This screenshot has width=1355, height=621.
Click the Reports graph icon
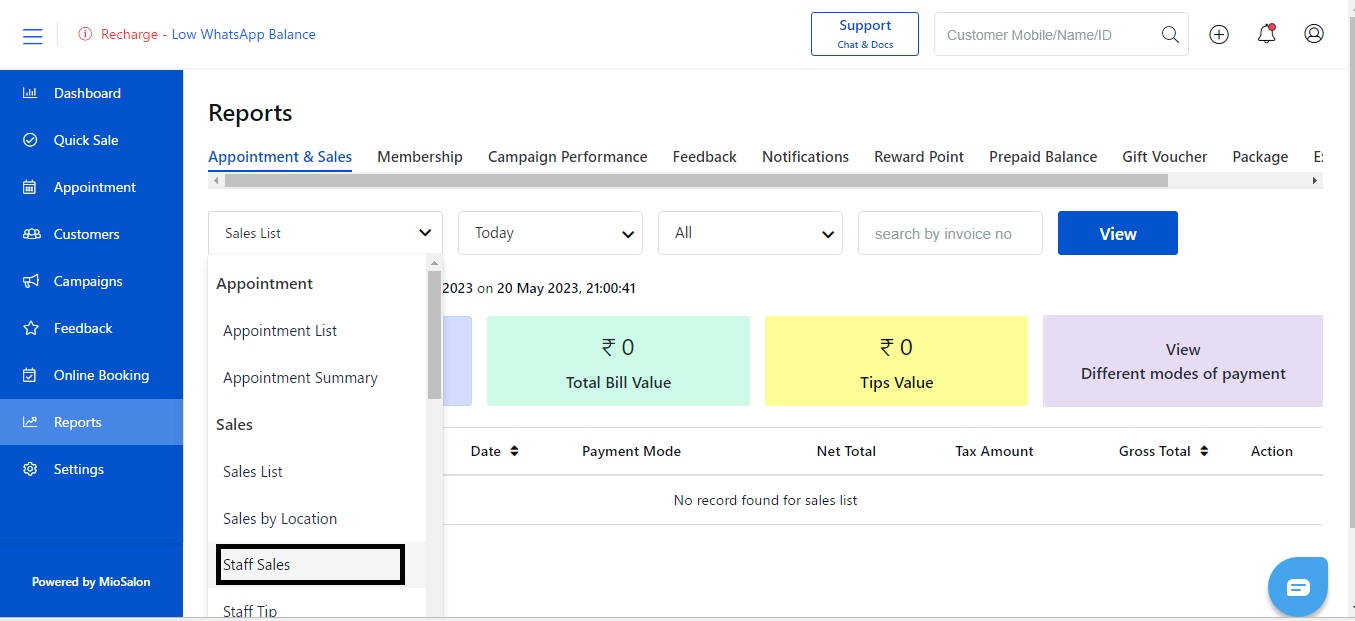click(x=30, y=422)
